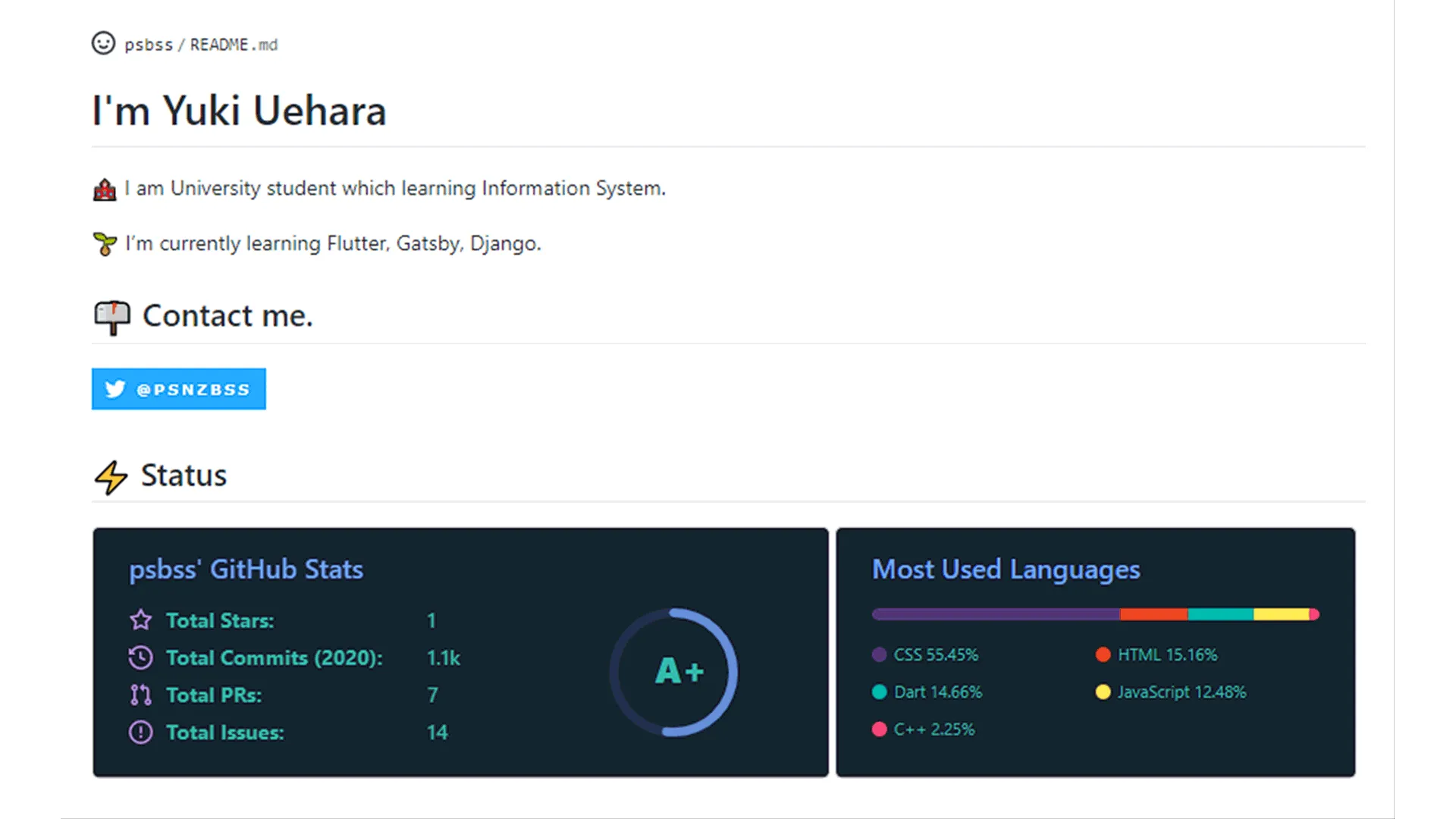Click the Twitter bird icon in the badge

coord(115,389)
